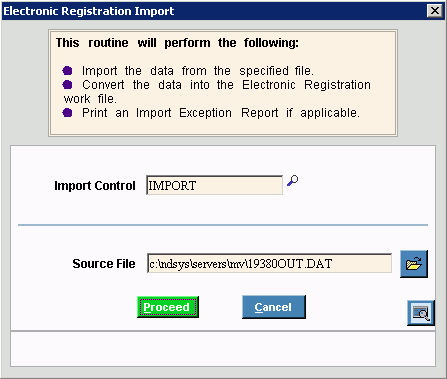Close the Electronic Registration Import dialog
Image resolution: width=447 pixels, height=379 pixels.
click(x=435, y=11)
